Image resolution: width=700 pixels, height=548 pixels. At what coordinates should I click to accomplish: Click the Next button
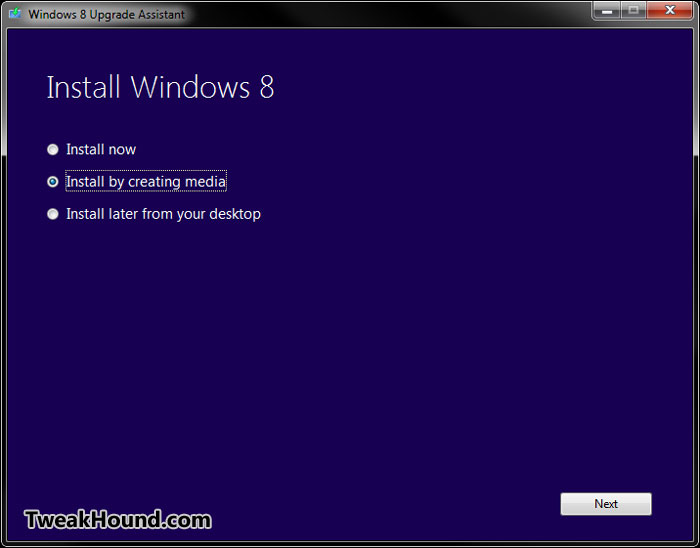(x=606, y=504)
